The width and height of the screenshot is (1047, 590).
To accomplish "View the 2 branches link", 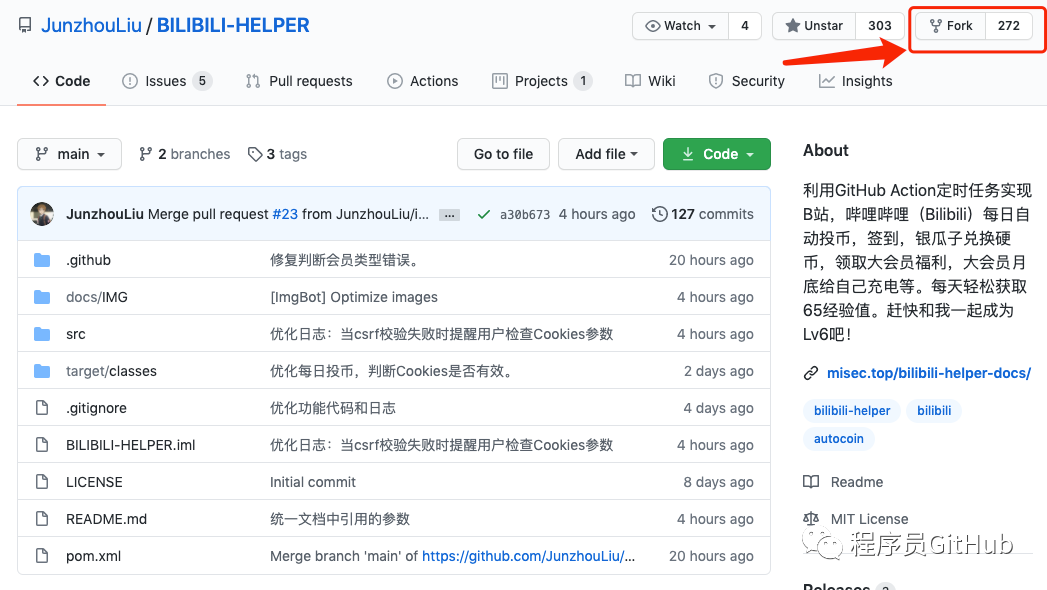I will click(184, 154).
